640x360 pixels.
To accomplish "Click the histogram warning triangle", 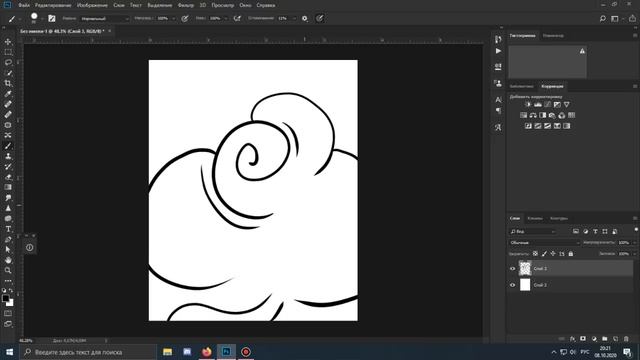I will point(582,51).
